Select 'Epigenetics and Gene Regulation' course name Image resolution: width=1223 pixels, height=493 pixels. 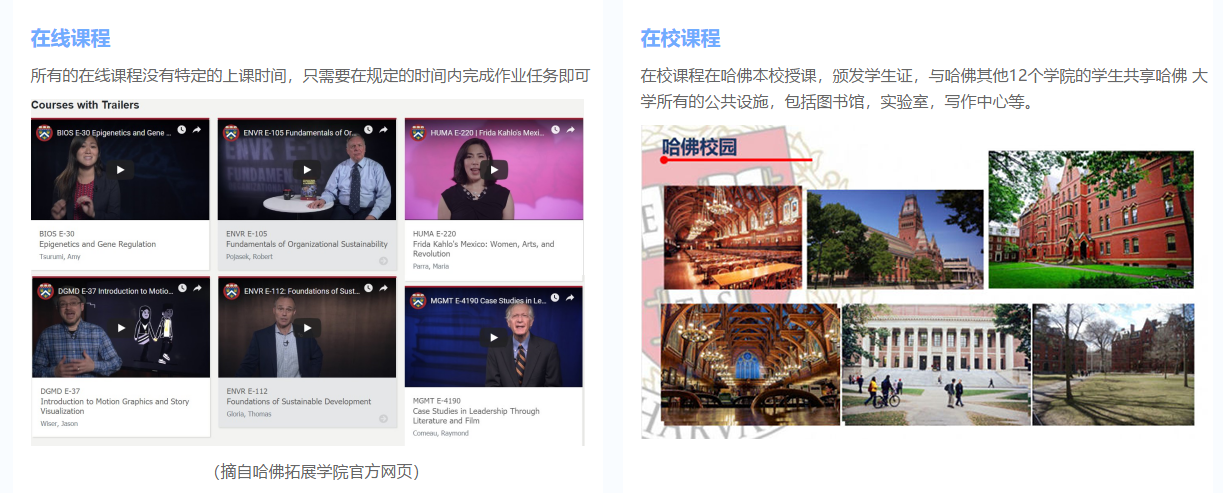pyautogui.click(x=97, y=244)
